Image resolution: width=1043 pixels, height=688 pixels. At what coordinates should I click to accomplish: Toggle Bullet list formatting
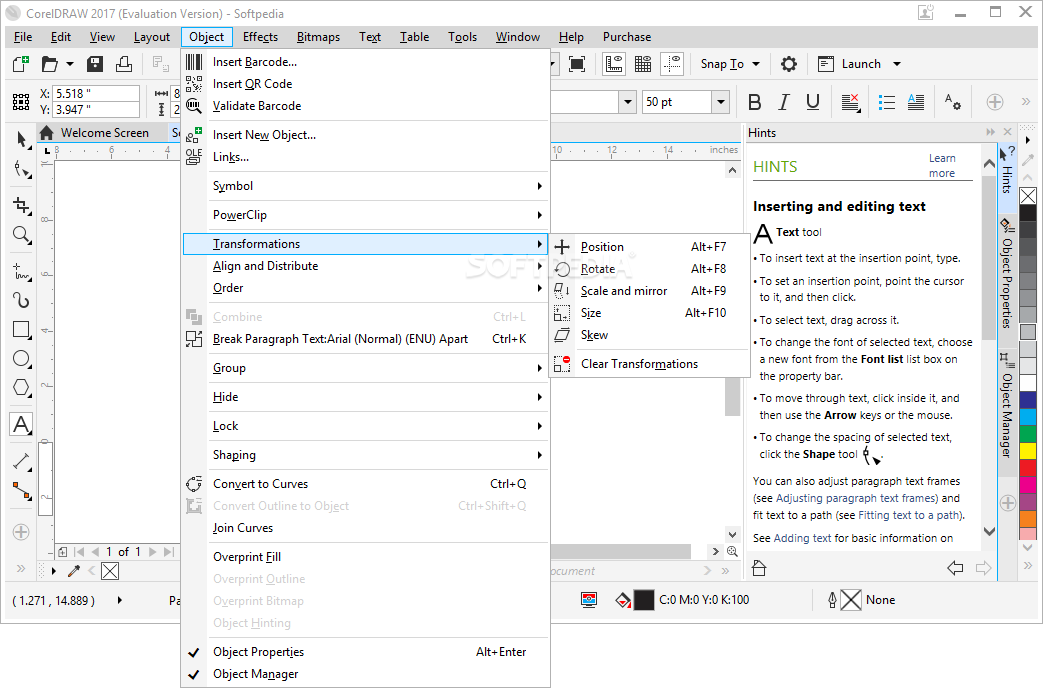887,102
